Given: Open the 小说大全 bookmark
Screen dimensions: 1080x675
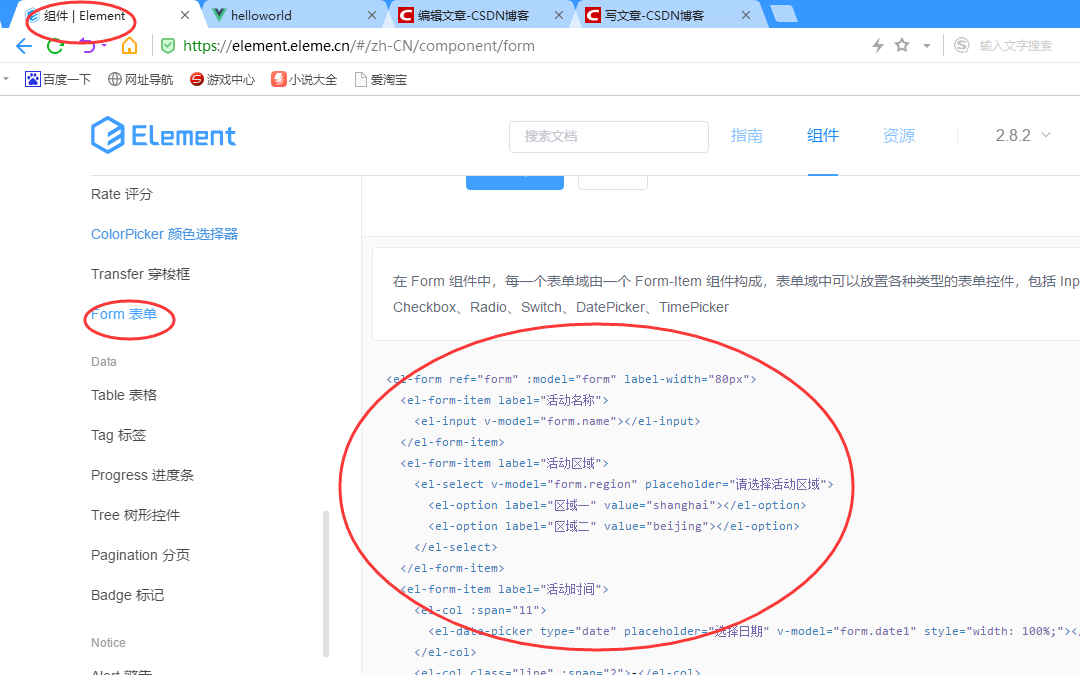Looking at the screenshot, I should coord(304,79).
